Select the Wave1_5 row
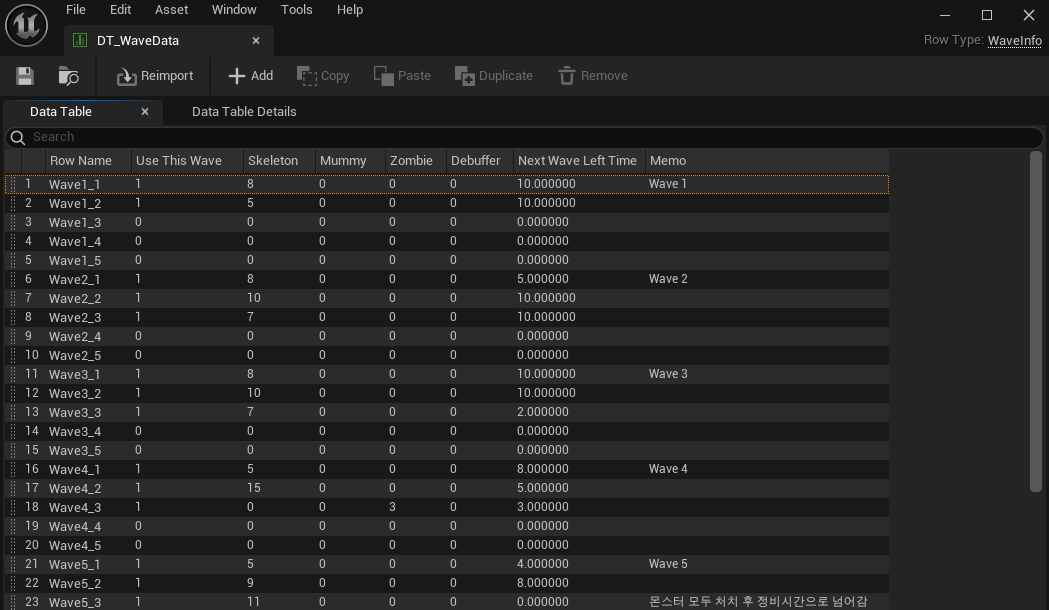The width and height of the screenshot is (1049, 610). 447,260
